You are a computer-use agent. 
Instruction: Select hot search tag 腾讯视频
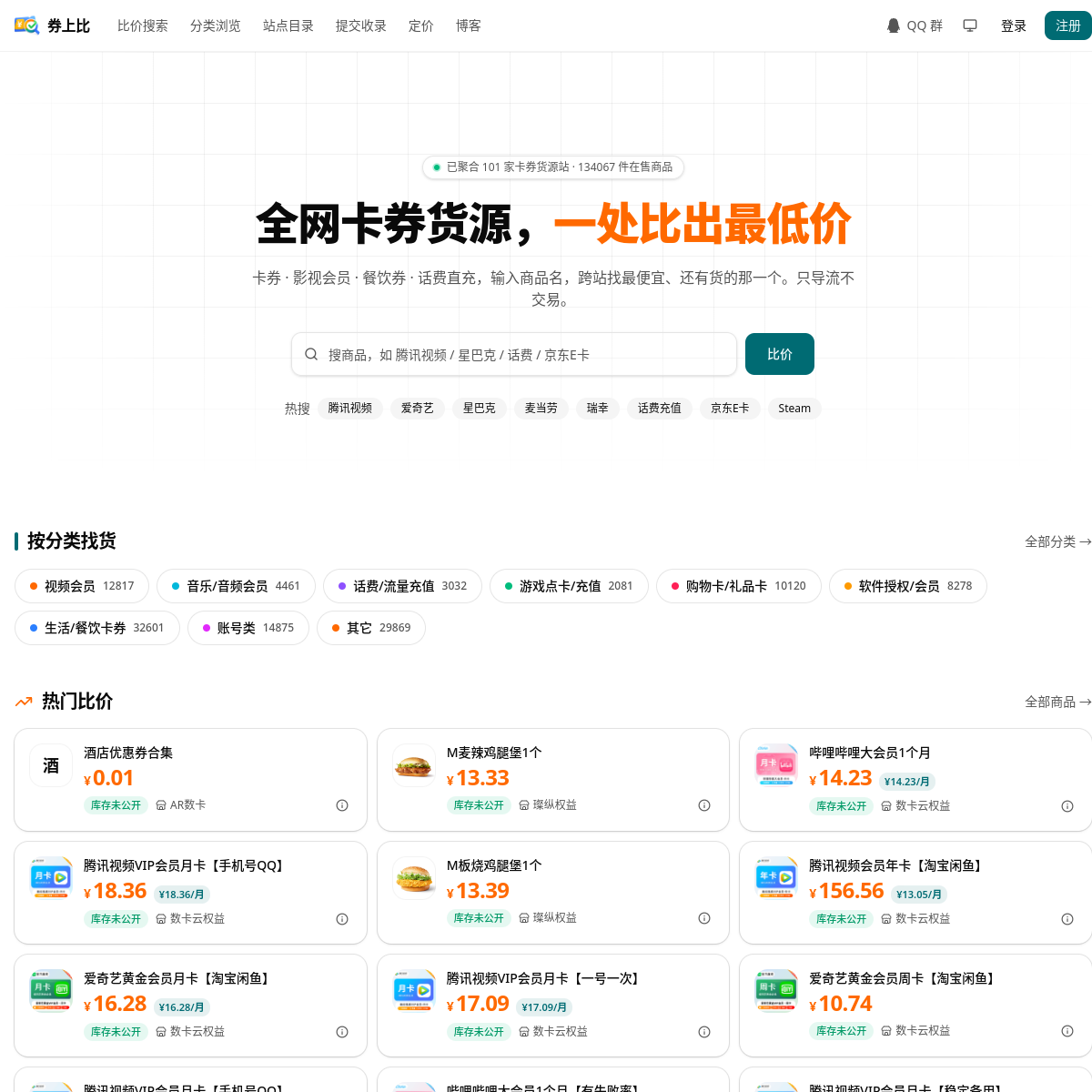(x=350, y=408)
